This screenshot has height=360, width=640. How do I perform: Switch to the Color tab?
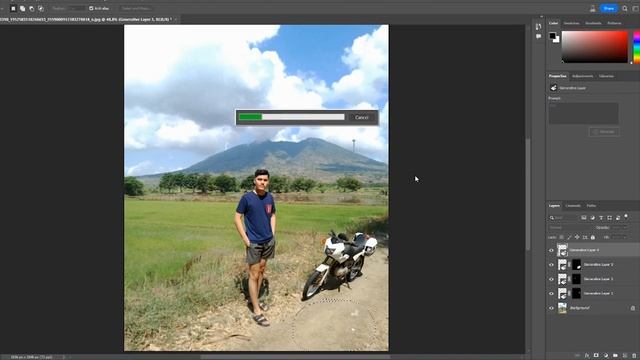tap(553, 23)
